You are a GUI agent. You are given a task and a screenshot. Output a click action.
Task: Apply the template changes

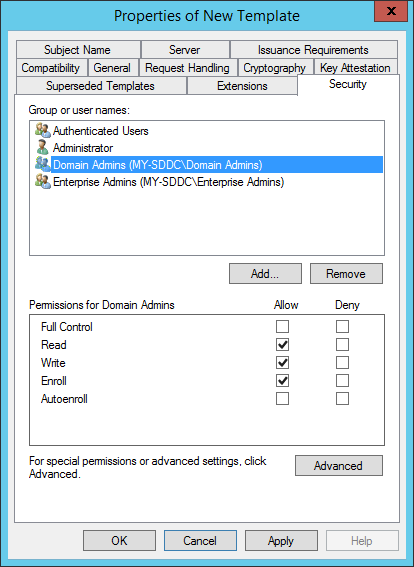281,541
